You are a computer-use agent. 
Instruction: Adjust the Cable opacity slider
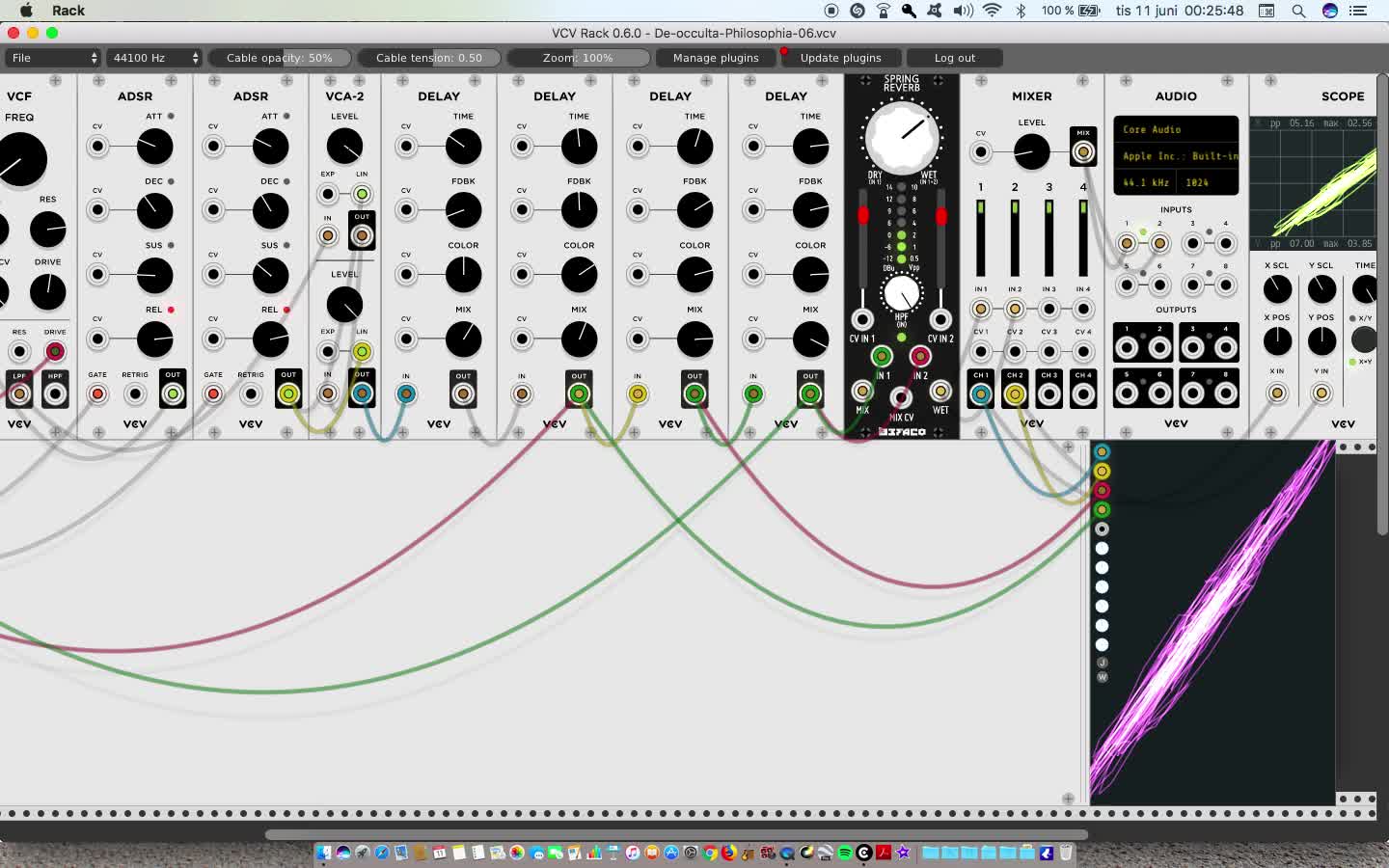click(x=280, y=58)
